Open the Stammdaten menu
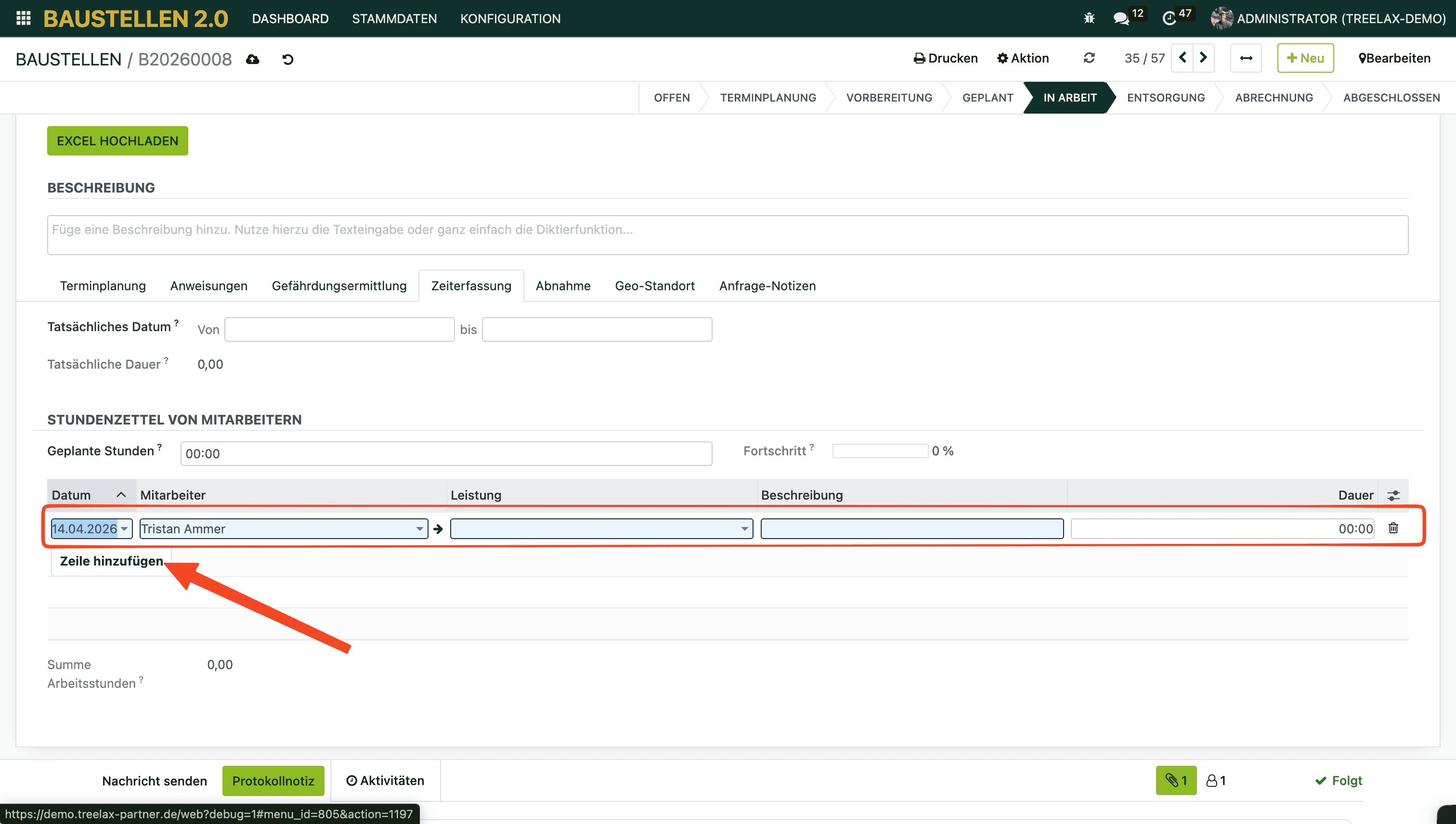This screenshot has width=1456, height=824. pos(394,18)
